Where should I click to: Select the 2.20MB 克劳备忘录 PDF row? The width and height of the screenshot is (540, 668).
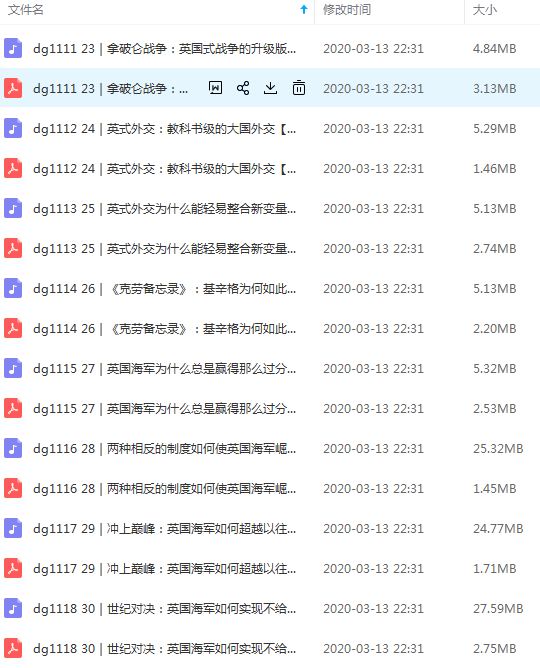click(x=270, y=328)
